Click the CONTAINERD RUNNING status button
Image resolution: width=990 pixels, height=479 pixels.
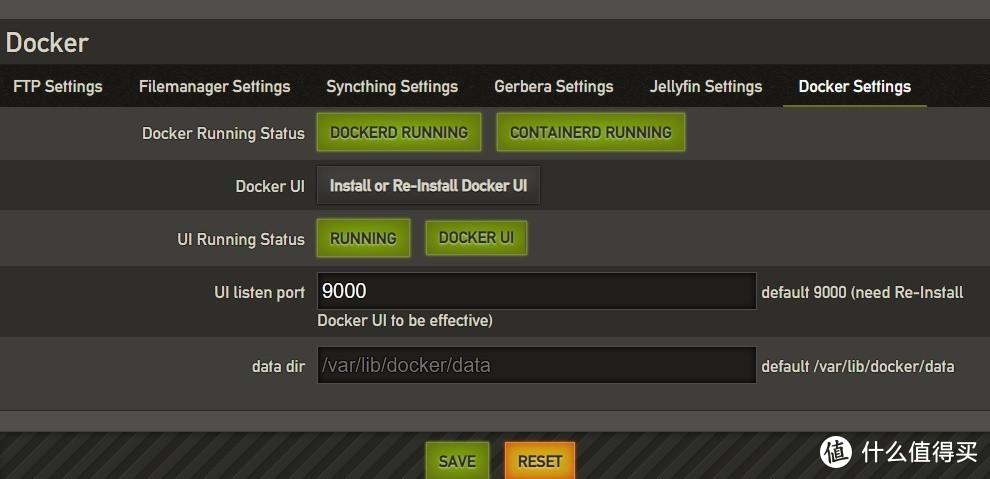(x=590, y=132)
